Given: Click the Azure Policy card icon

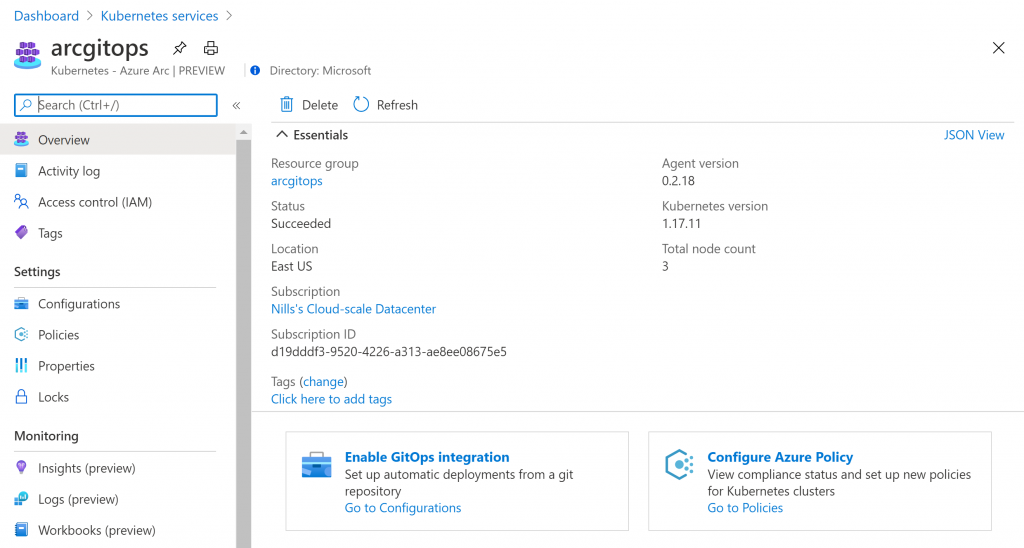Looking at the screenshot, I should coord(679,465).
